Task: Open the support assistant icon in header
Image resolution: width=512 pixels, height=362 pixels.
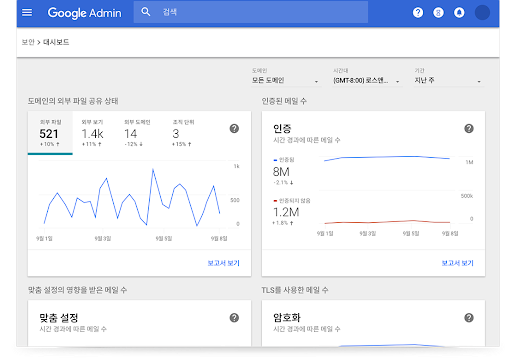Action: [438, 13]
